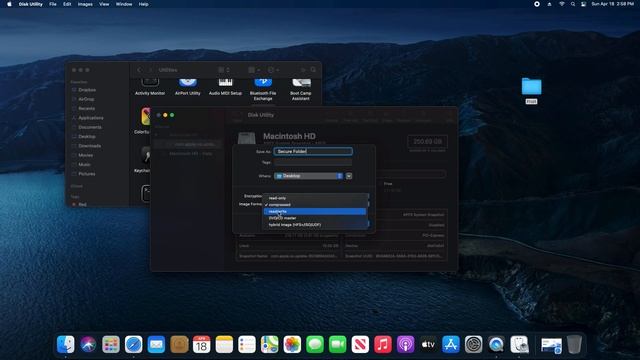Open the File menu
640x360 pixels.
pos(53,4)
